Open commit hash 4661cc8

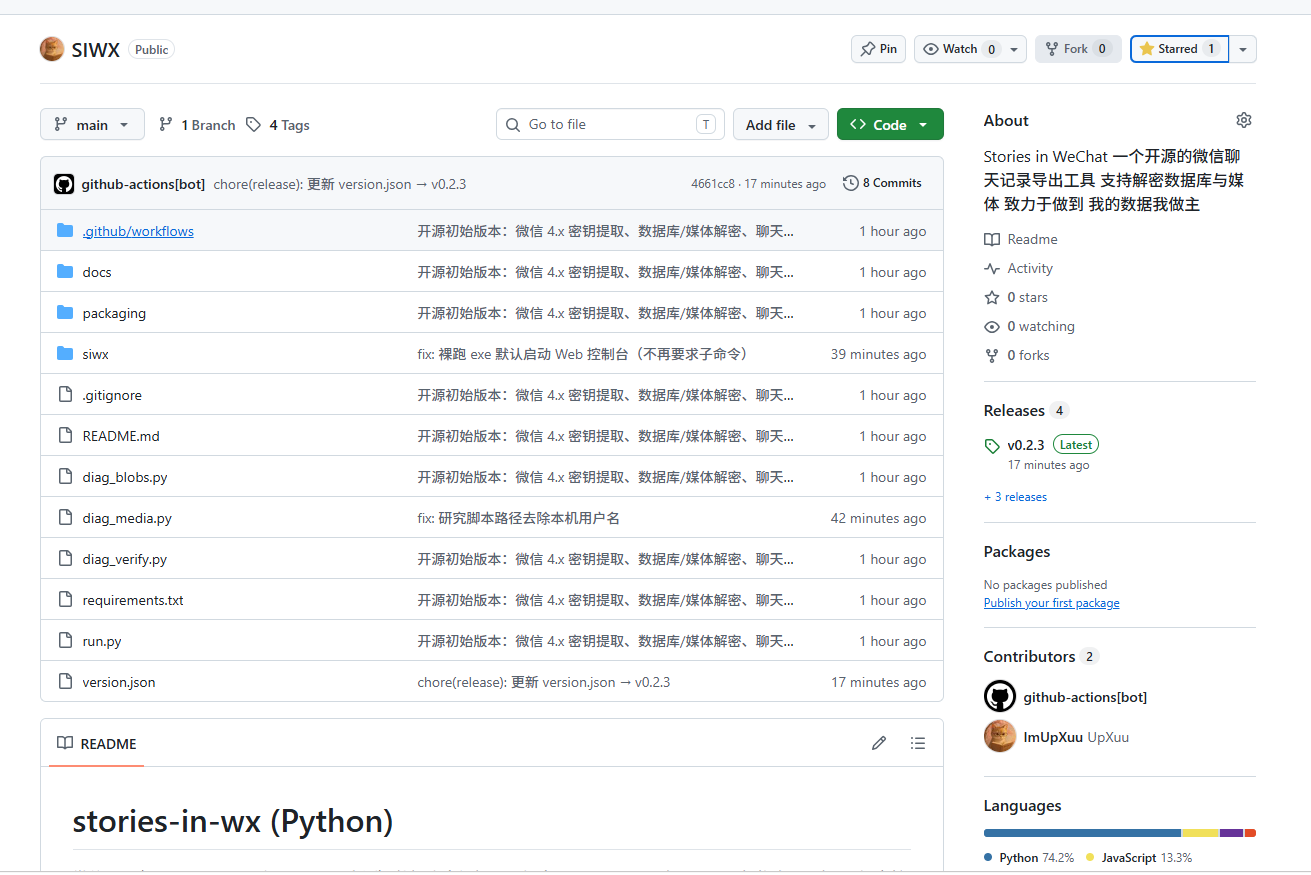714,184
